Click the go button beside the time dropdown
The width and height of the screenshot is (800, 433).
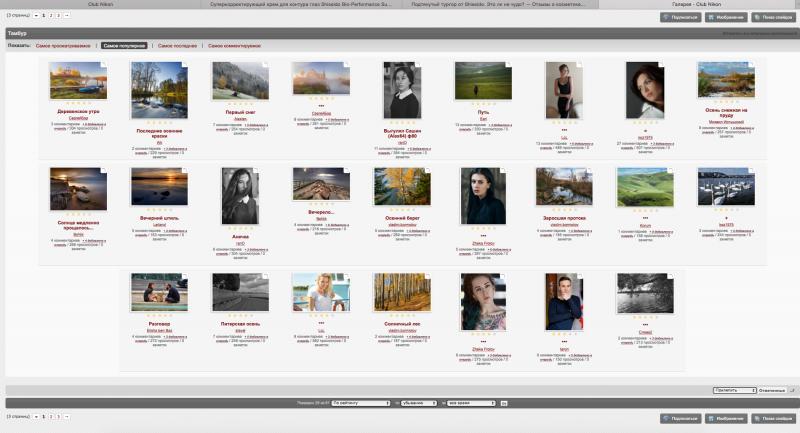tap(504, 403)
